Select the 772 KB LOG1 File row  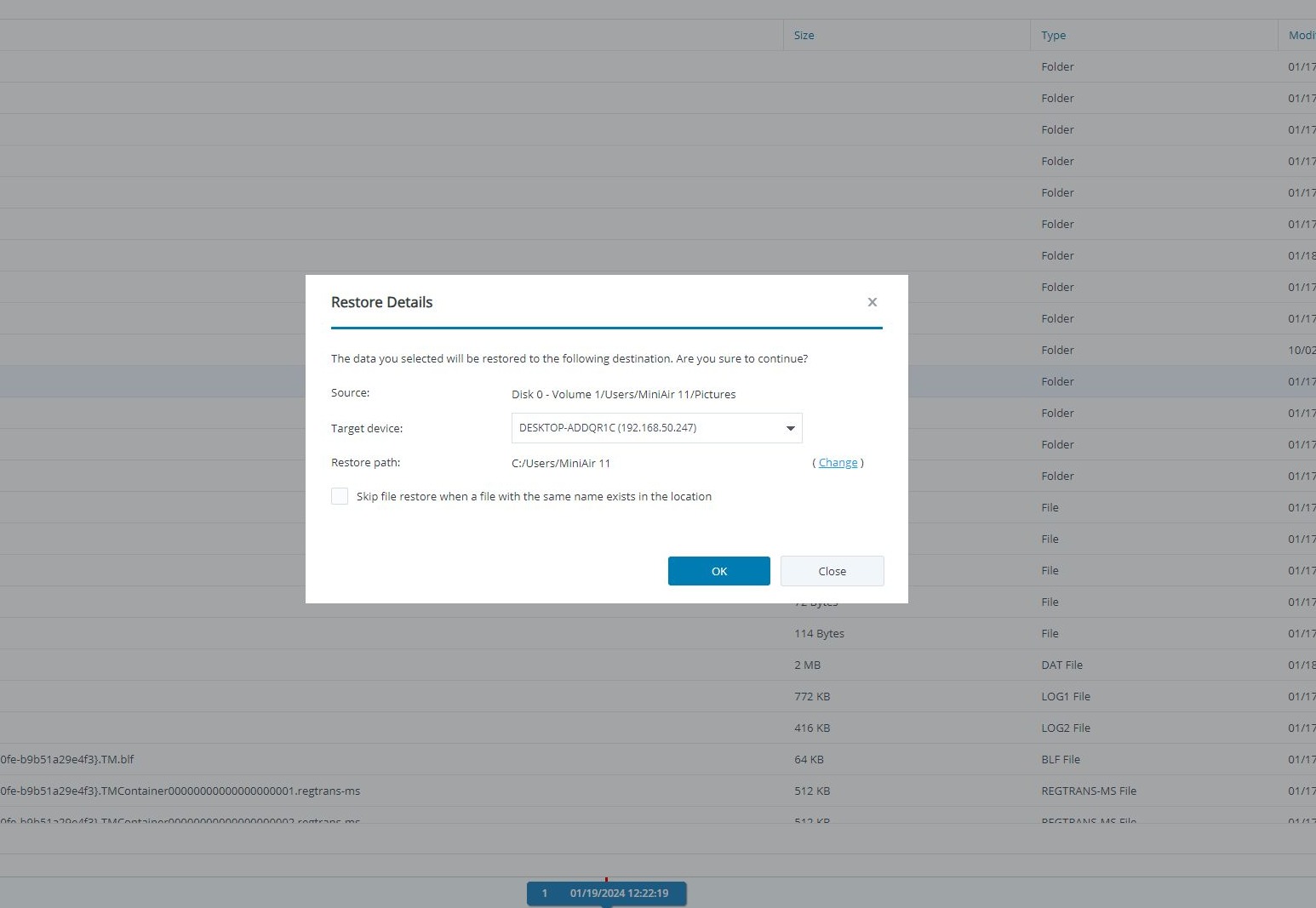tap(811, 696)
